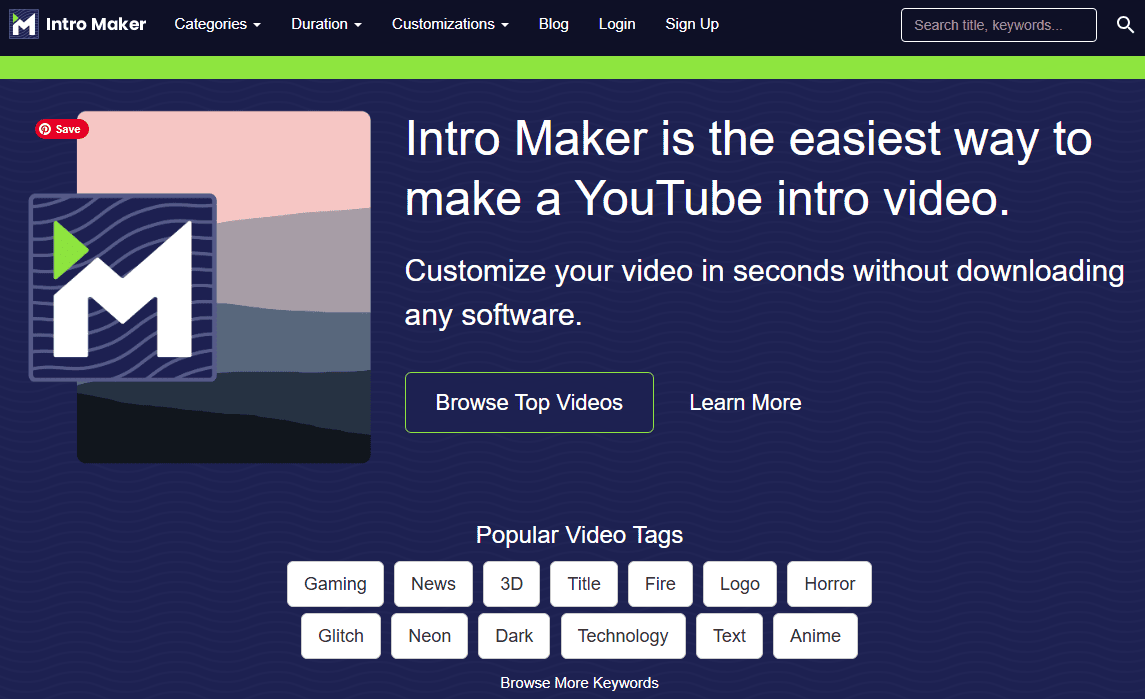This screenshot has height=699, width=1145.
Task: Click Browse Top Videos button
Action: tap(529, 402)
